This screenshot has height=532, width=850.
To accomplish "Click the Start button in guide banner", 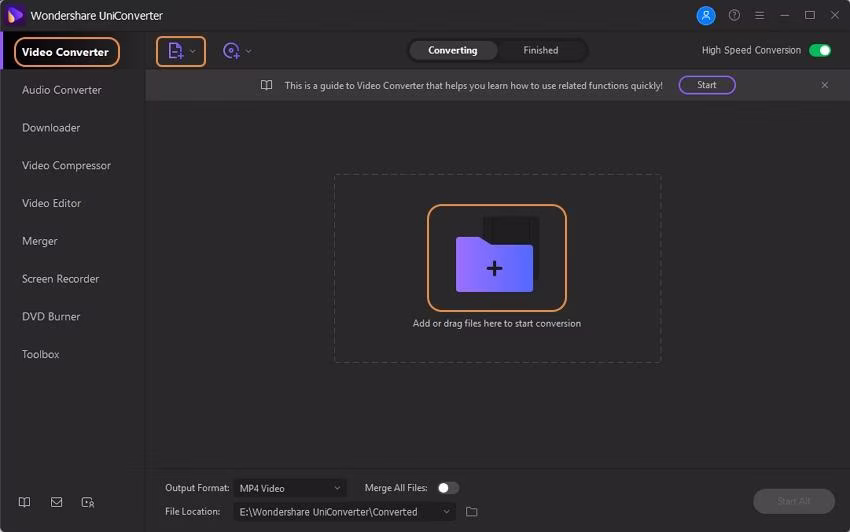I will click(x=707, y=85).
